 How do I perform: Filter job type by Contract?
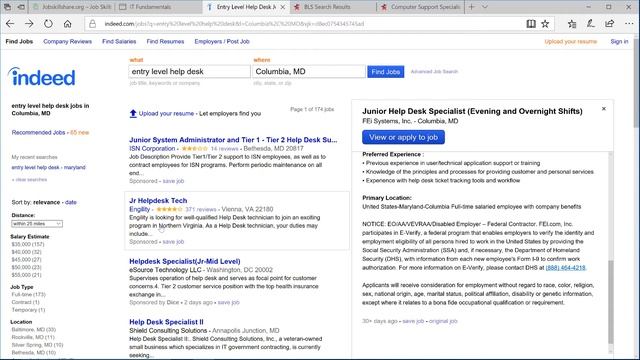[x=25, y=302]
